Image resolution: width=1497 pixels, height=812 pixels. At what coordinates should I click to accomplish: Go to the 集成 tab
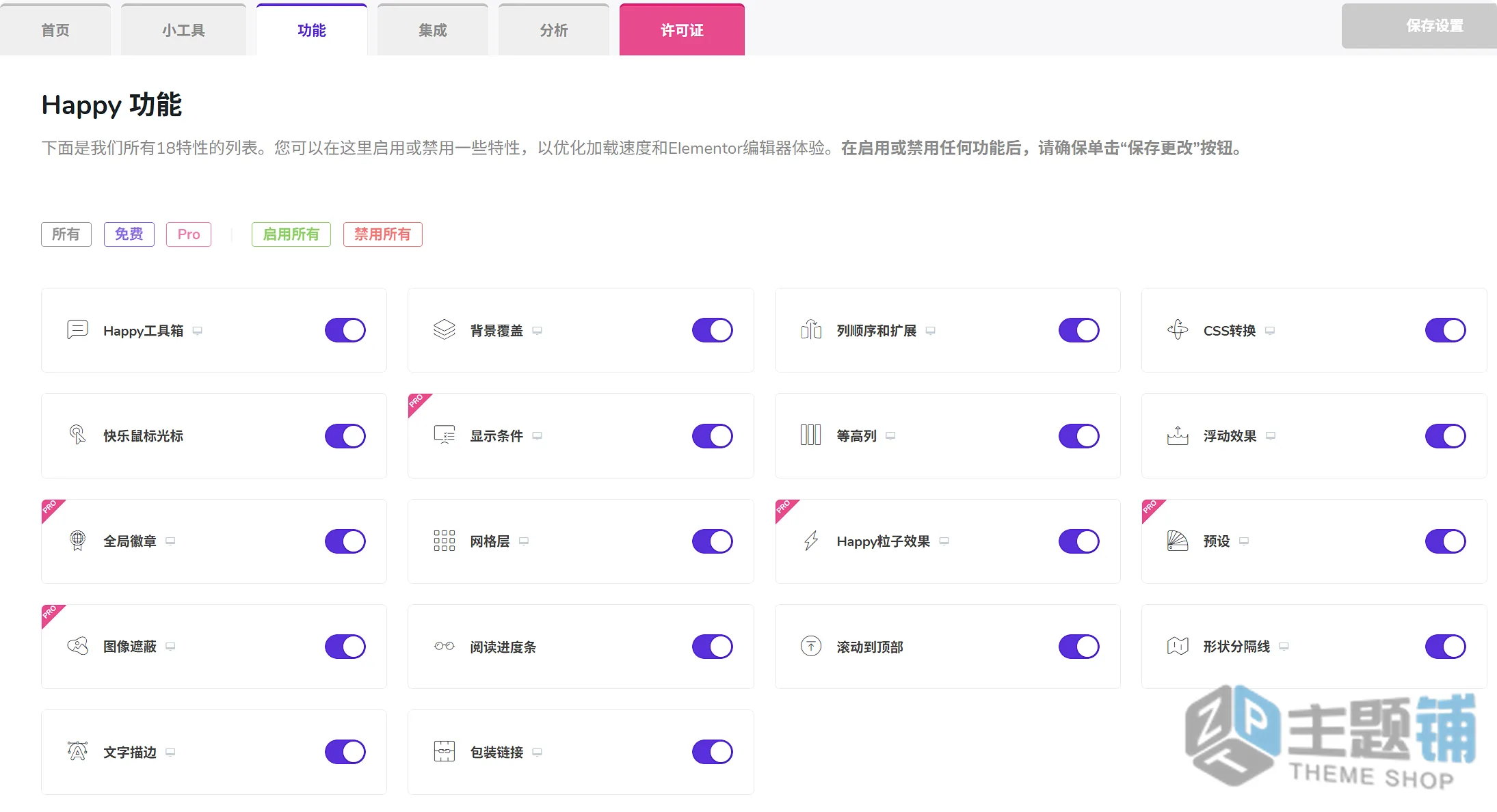pos(433,29)
